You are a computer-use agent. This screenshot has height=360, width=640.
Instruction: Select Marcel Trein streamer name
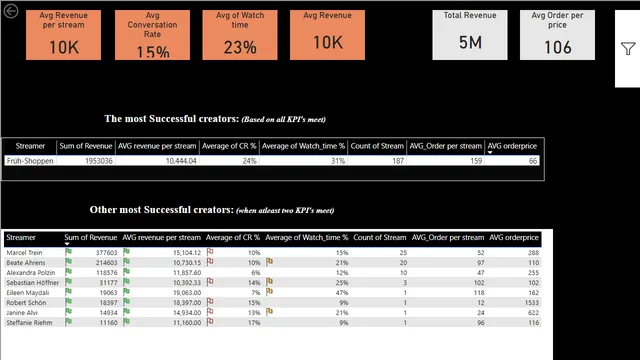pyautogui.click(x=24, y=253)
